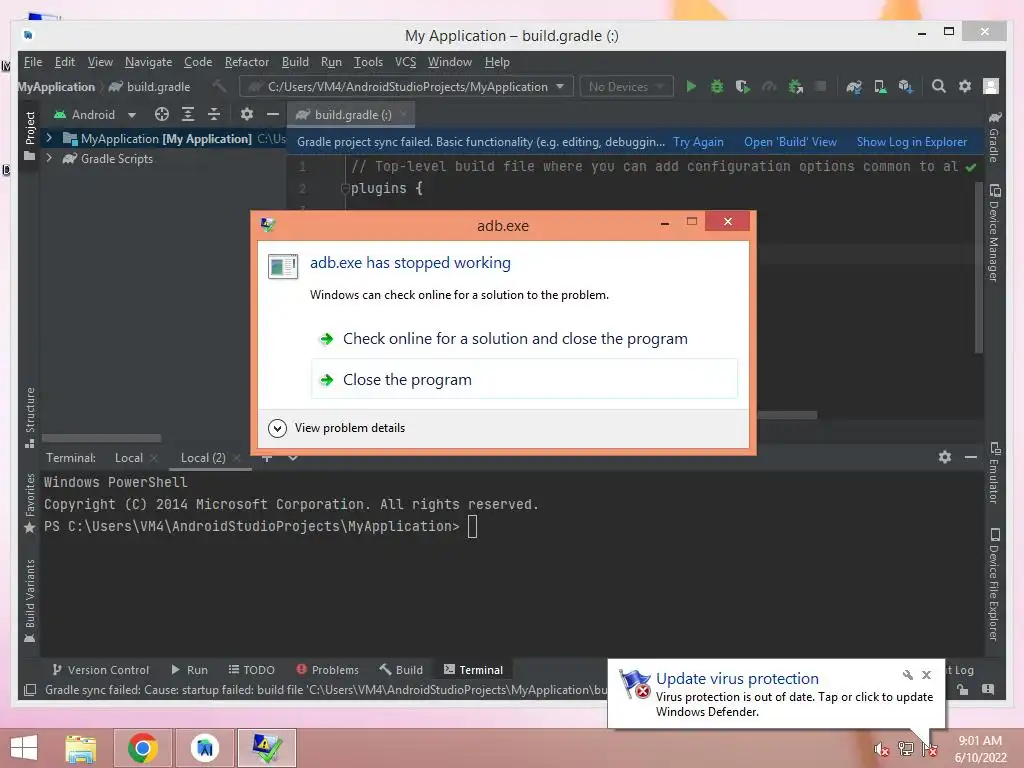Click the Android Studio taskbar icon
Image resolution: width=1024 pixels, height=768 pixels.
[205, 748]
